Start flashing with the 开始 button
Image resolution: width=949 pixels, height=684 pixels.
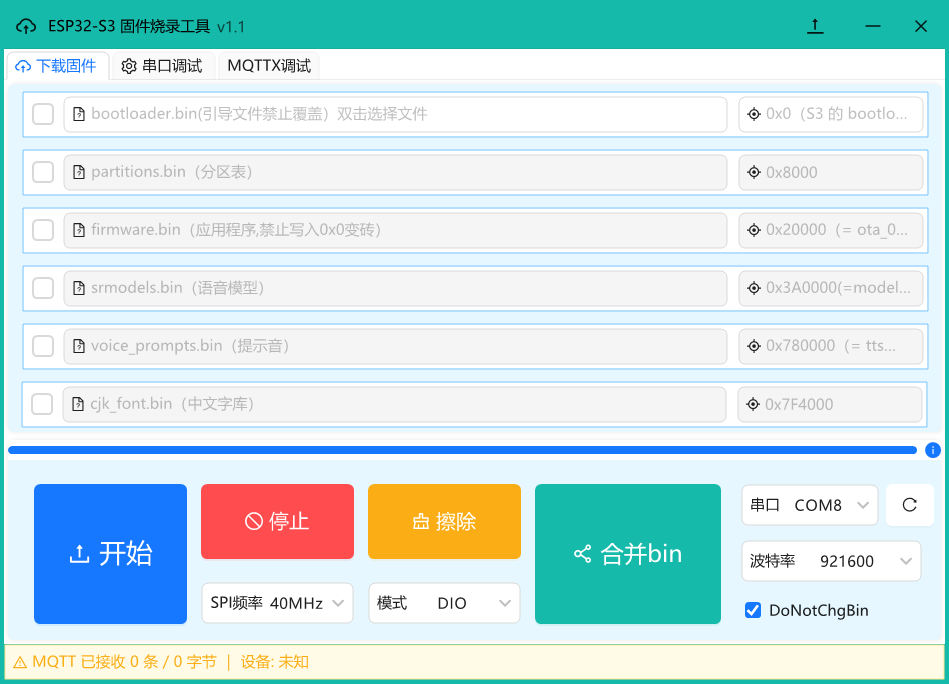110,554
